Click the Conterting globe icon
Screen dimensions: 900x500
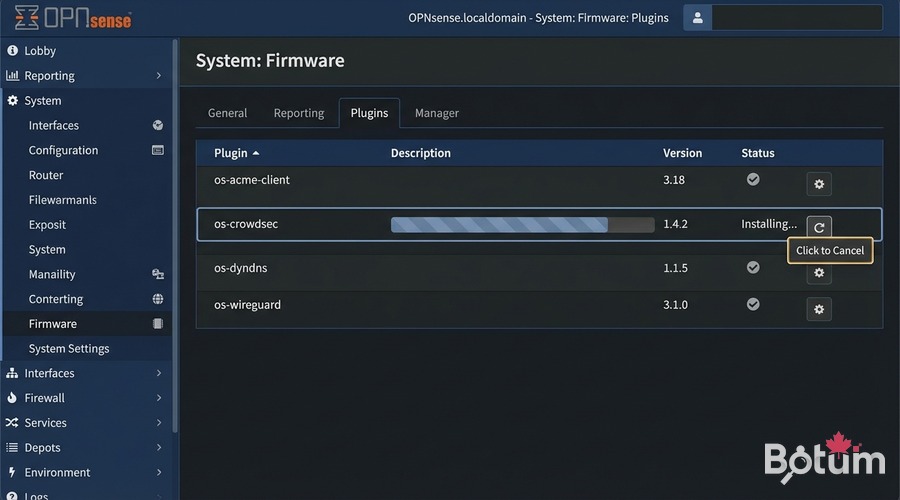(x=157, y=299)
